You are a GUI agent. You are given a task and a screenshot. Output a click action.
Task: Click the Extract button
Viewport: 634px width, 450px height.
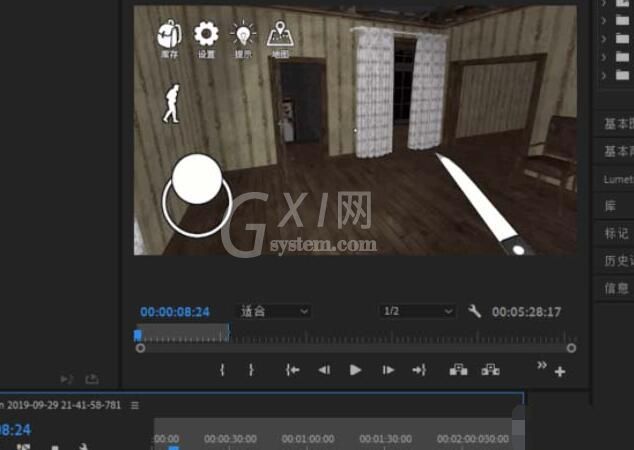[x=490, y=370]
